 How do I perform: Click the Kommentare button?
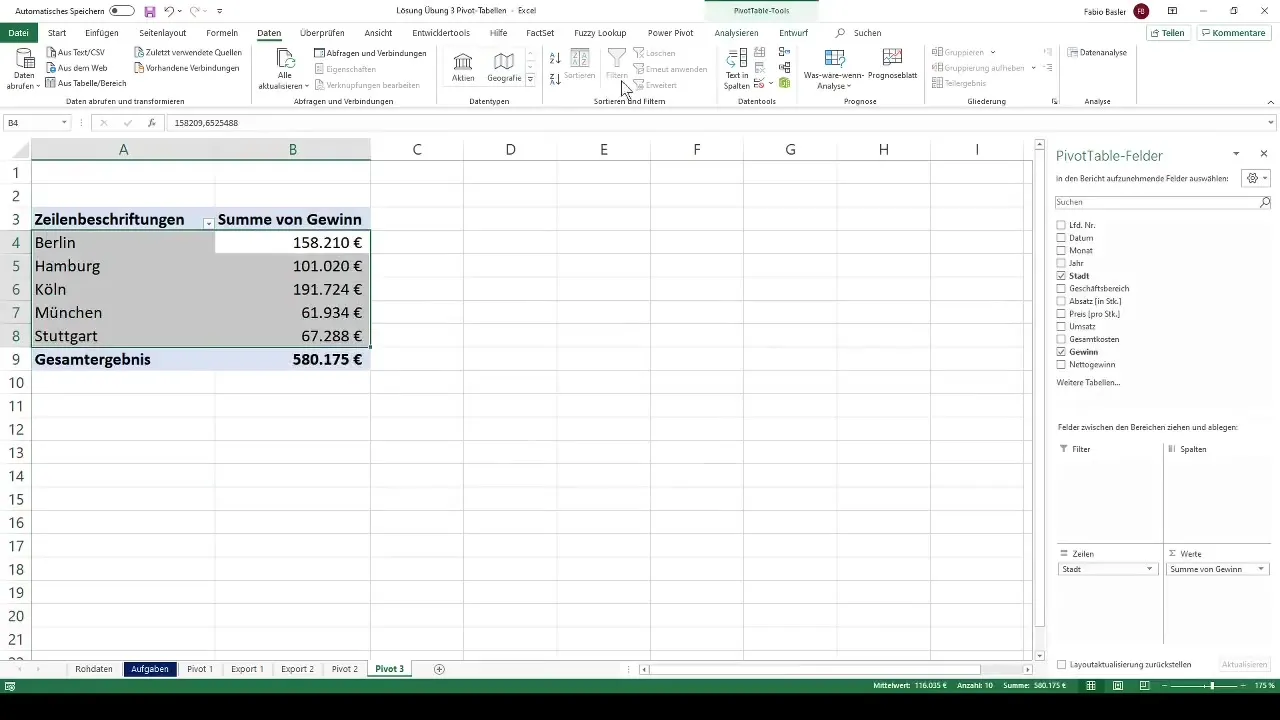1233,33
